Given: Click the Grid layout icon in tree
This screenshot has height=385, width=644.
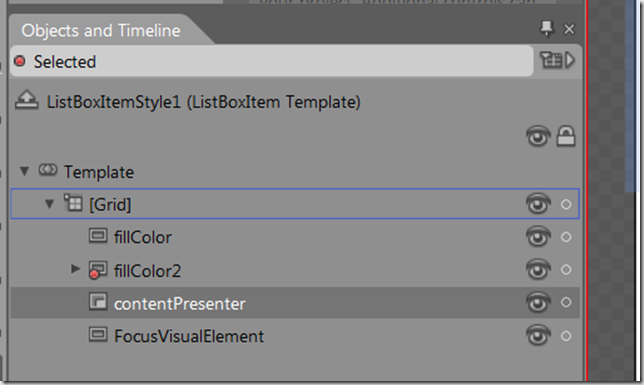Looking at the screenshot, I should point(73,203).
